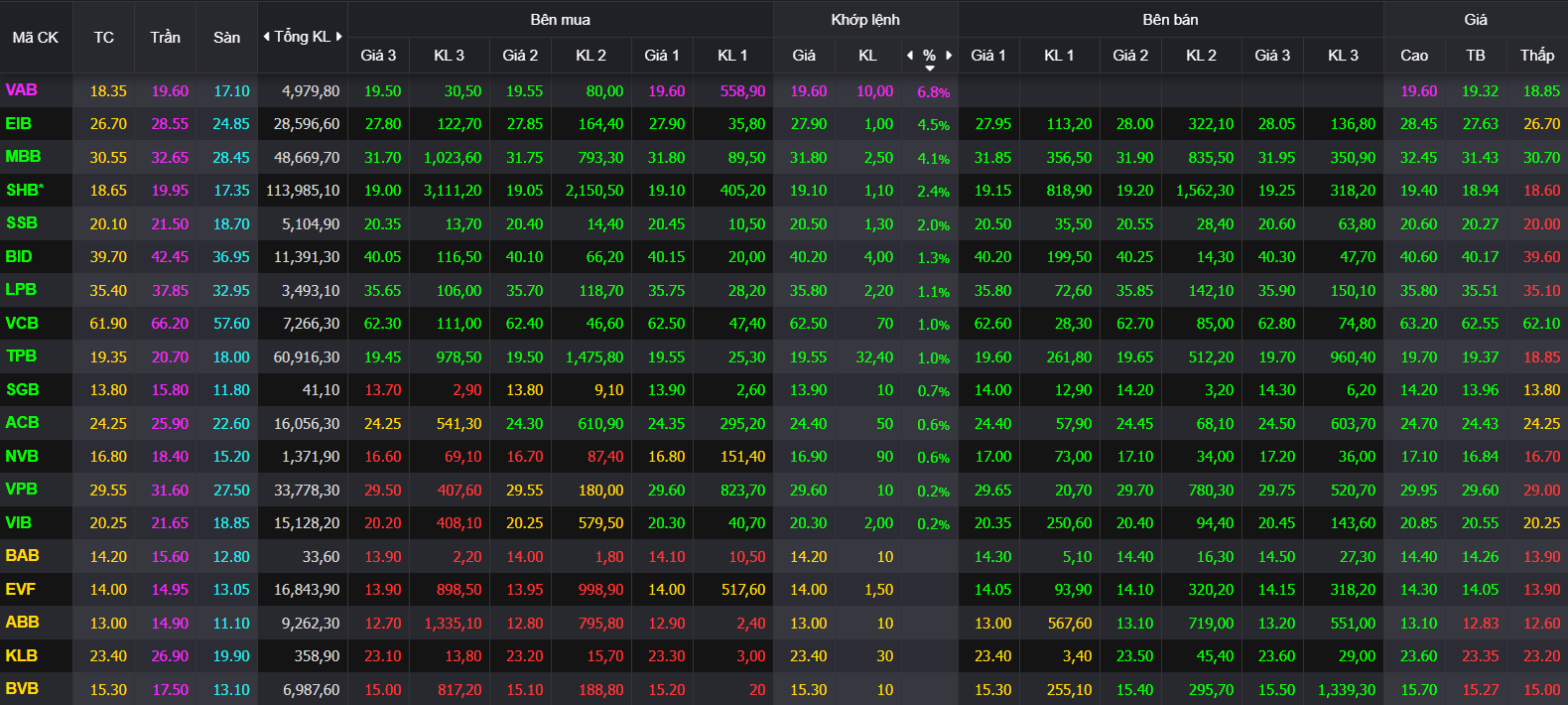Open the SSB stock symbol
The width and height of the screenshot is (1568, 705).
[21, 223]
